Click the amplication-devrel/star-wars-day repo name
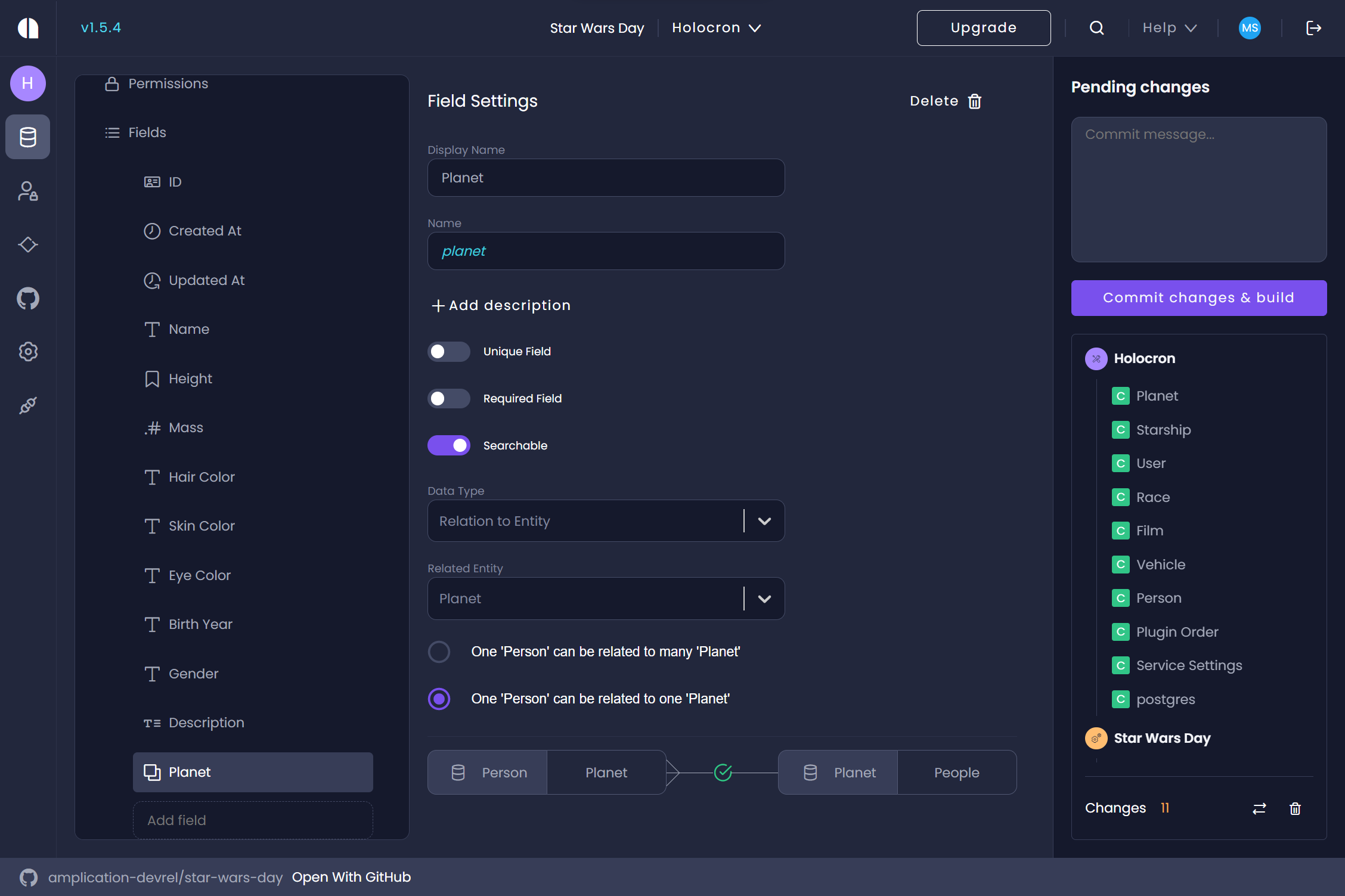1345x896 pixels. coord(165,878)
